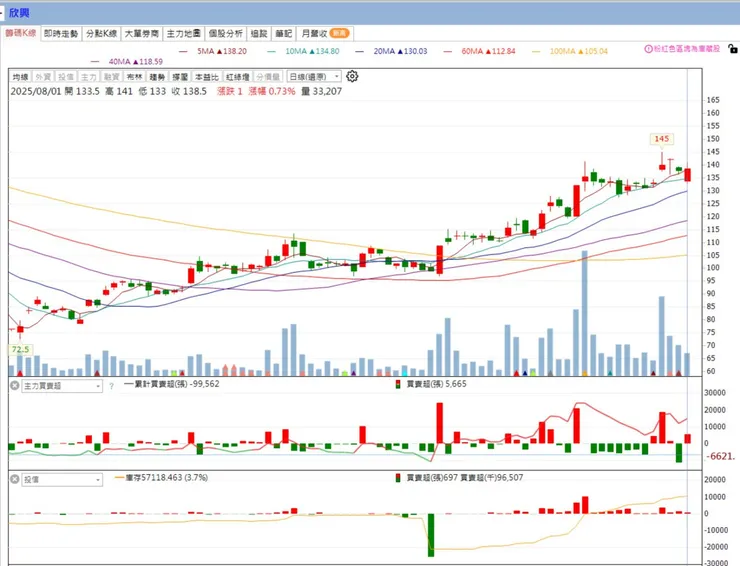Click the 20MA legend line swatch
Screen dimensions: 740x566
click(360, 51)
